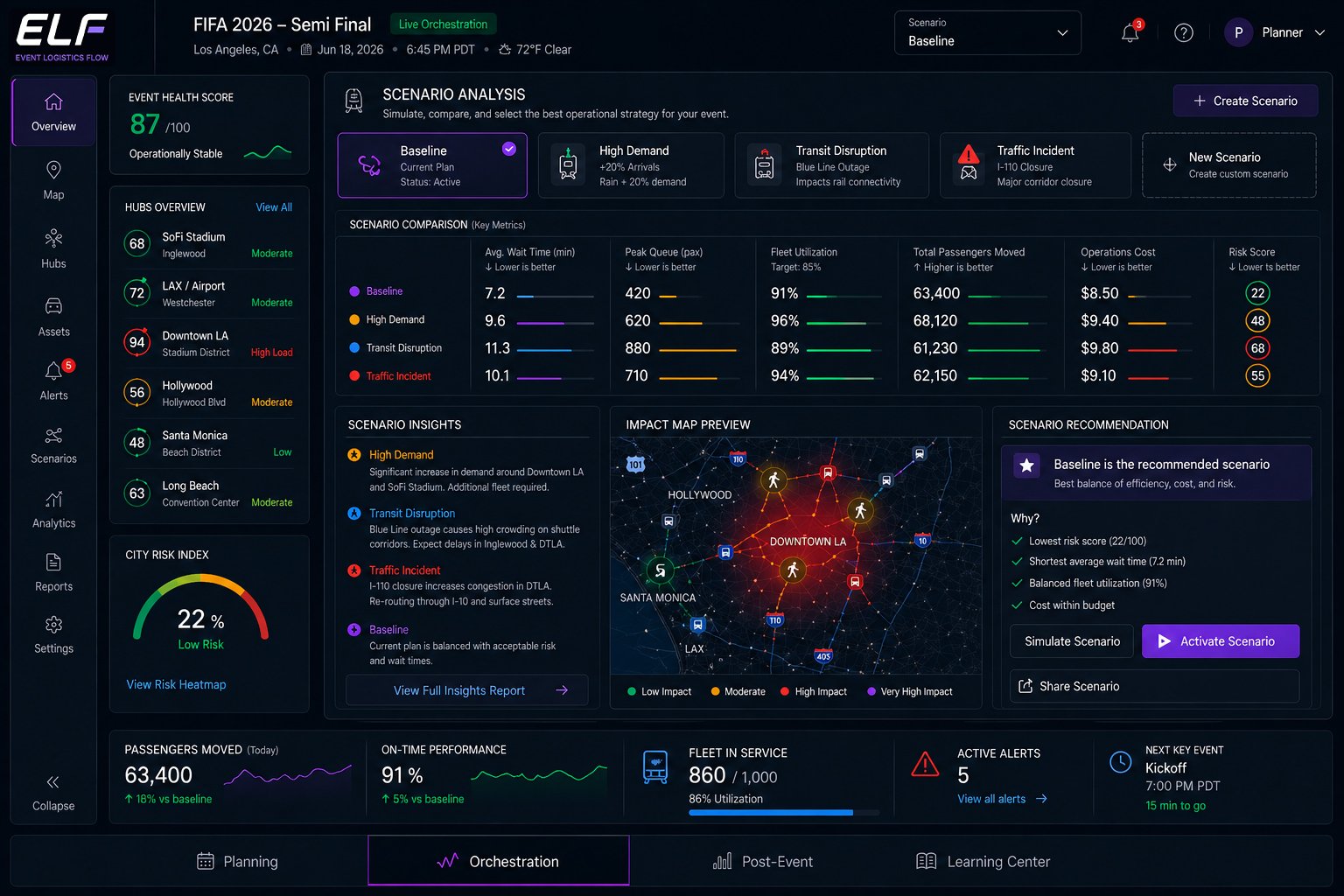Open the Santa Monica hub row

pyautogui.click(x=209, y=443)
